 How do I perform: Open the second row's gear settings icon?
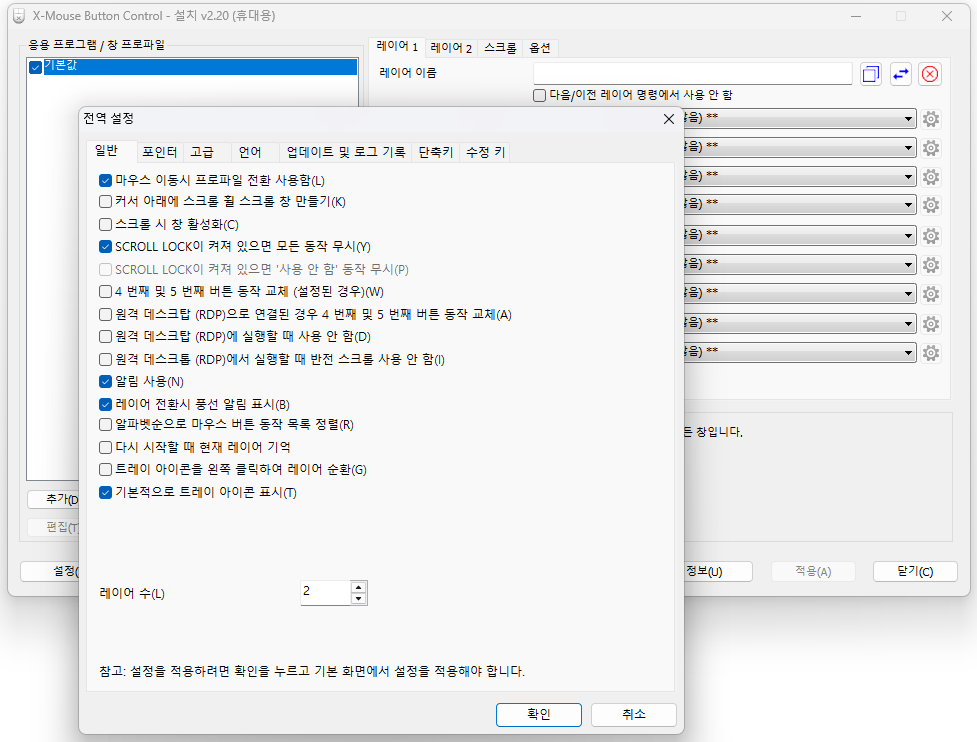tap(931, 148)
